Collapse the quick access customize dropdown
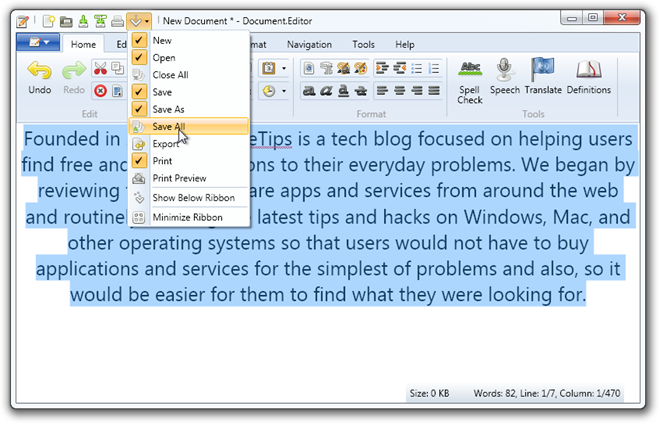This screenshot has height=424, width=660. tap(139, 21)
